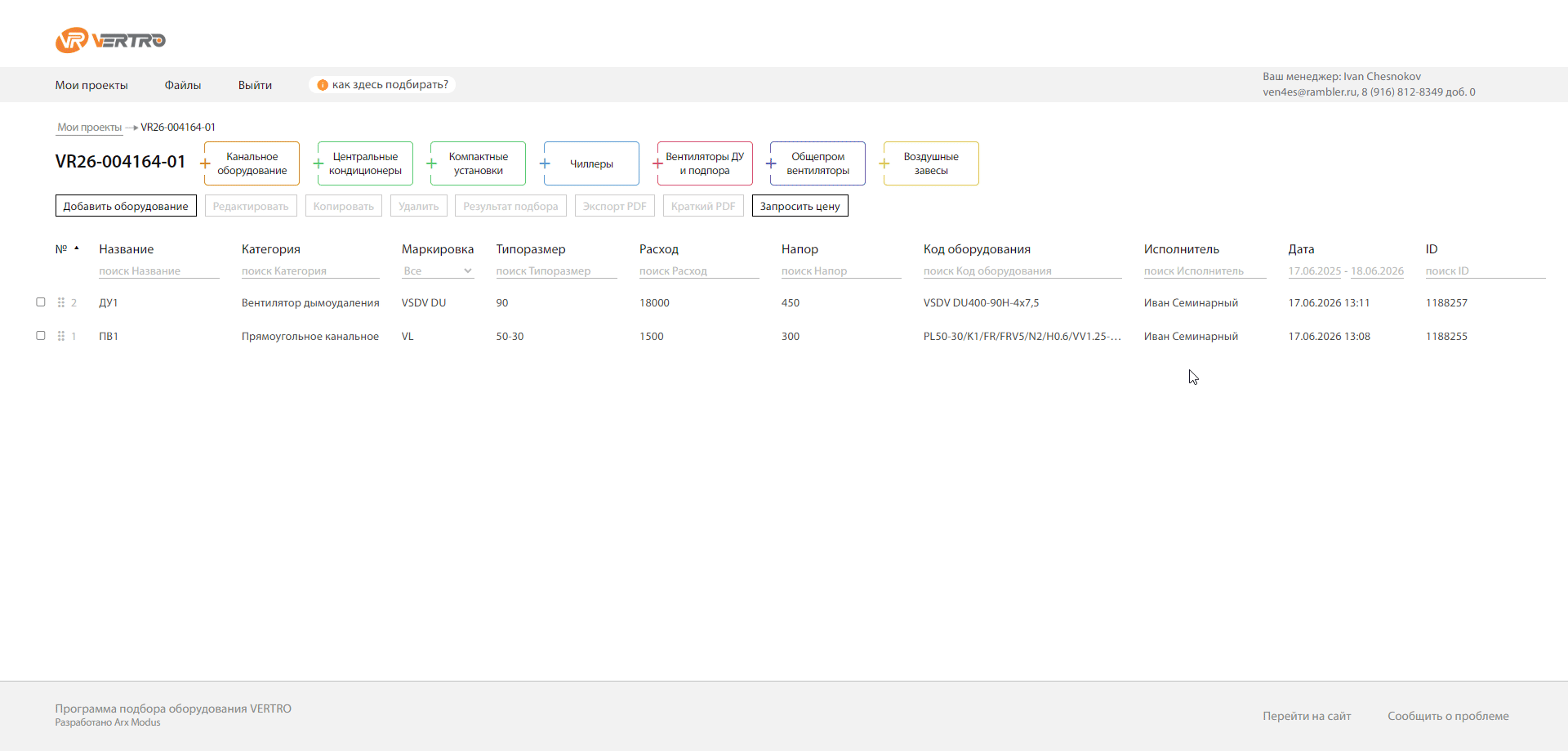Click the code VSDV DU400-90H-4x7,5
The width and height of the screenshot is (1568, 751).
pyautogui.click(x=982, y=303)
